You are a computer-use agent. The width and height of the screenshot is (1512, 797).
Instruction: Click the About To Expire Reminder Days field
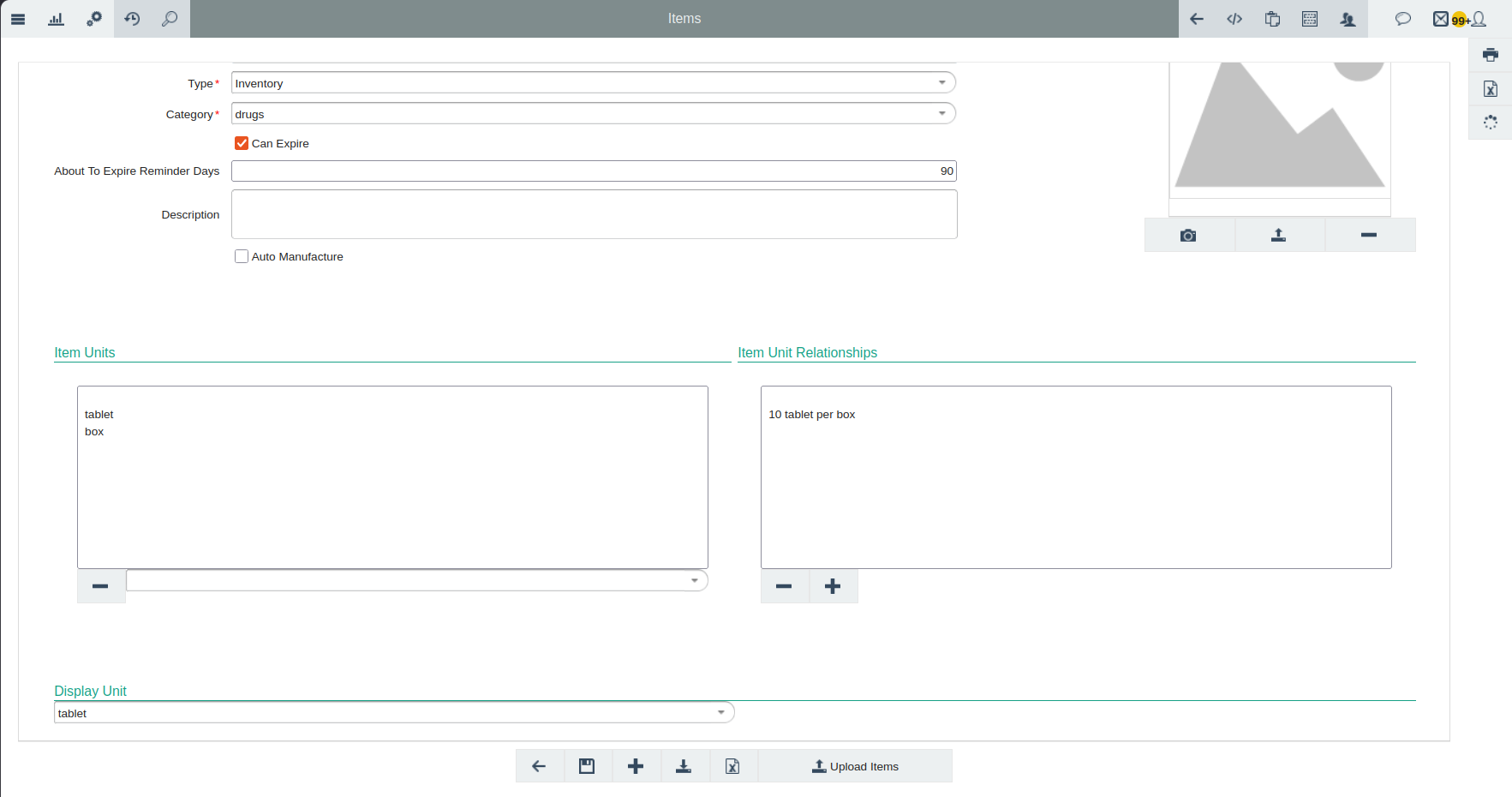(593, 171)
